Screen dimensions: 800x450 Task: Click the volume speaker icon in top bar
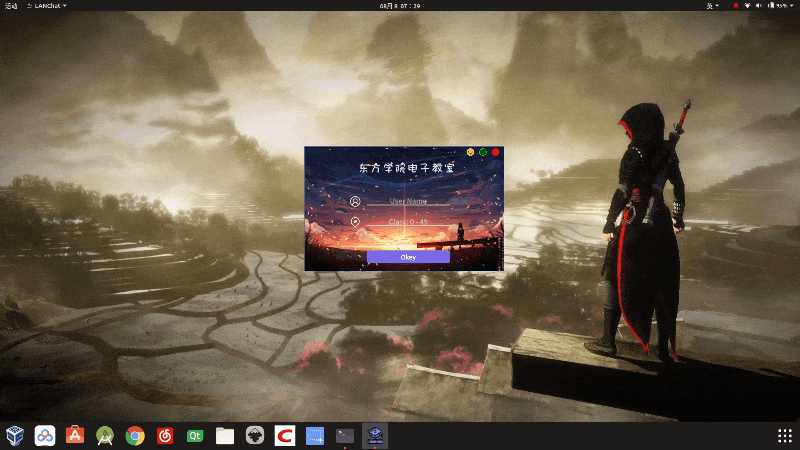[759, 6]
